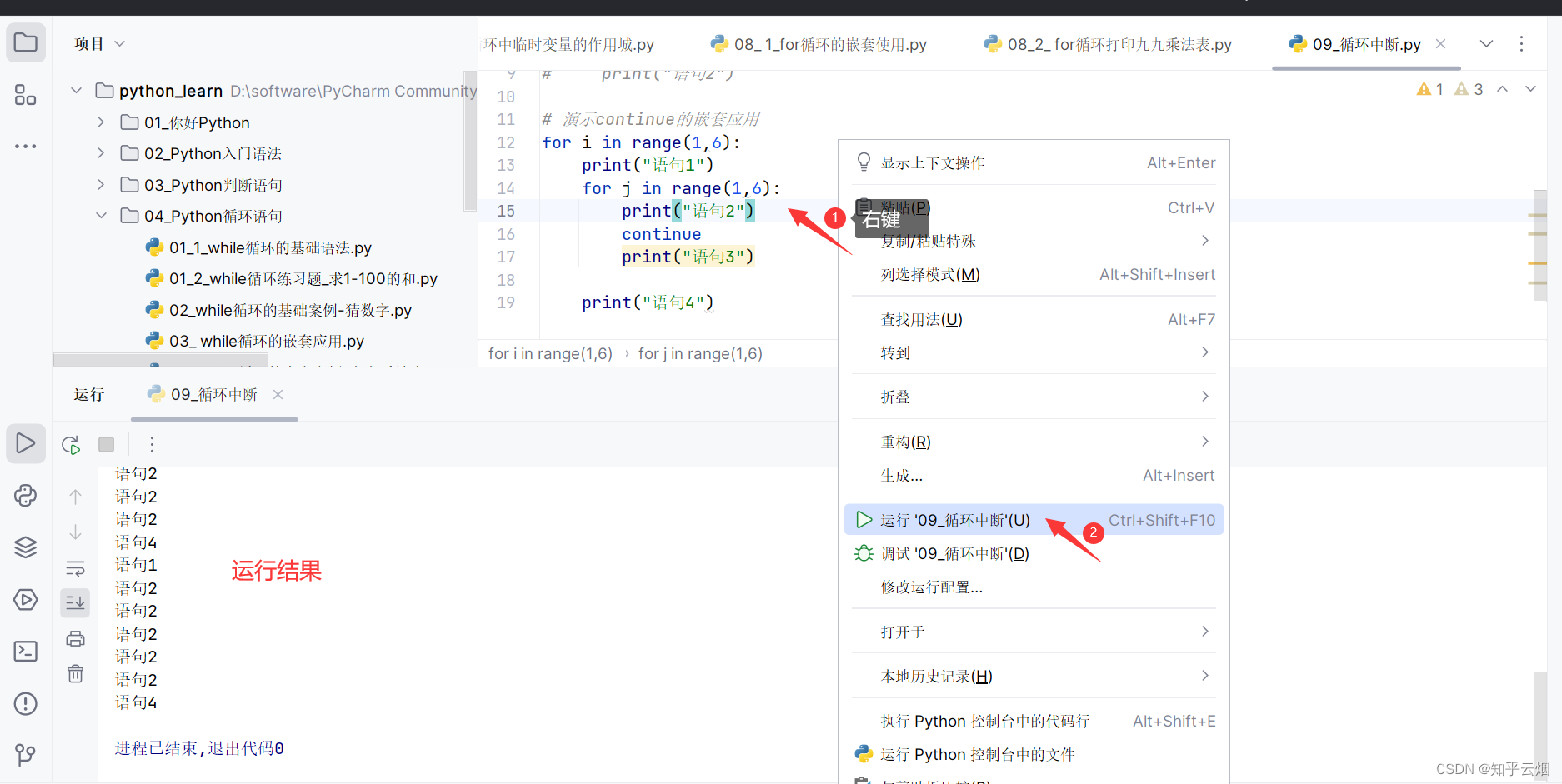Choose 列选择模式(M) menu entry
Screen dimensions: 1562x784
(1034, 274)
